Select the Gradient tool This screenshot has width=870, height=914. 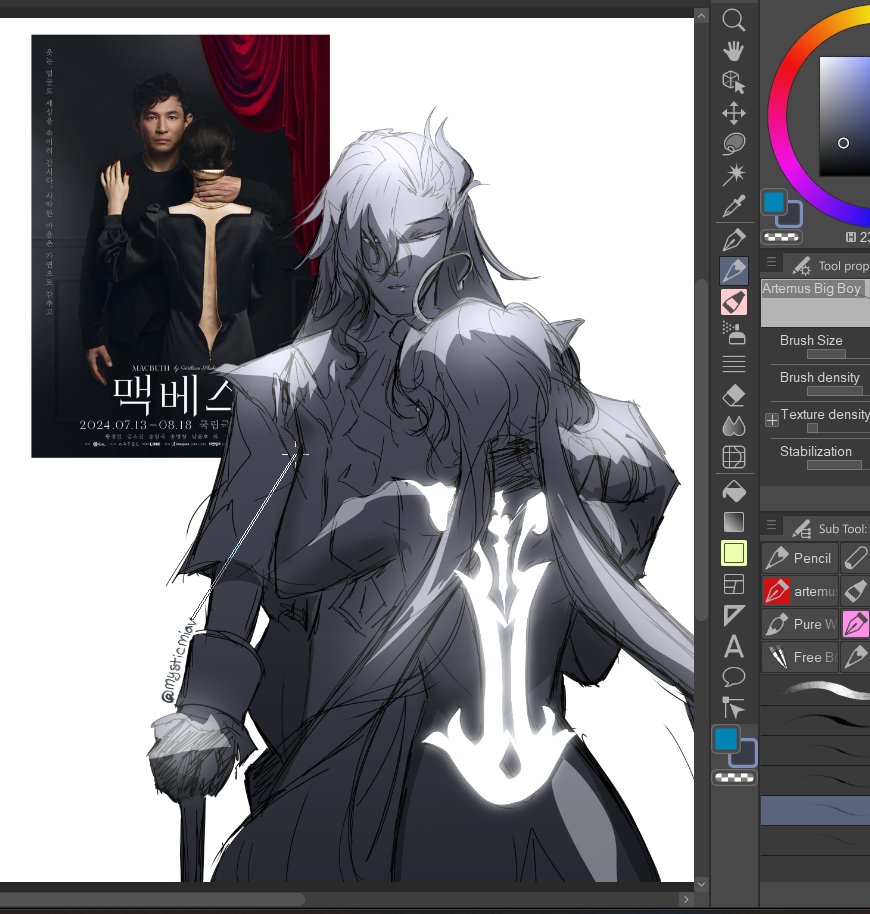734,522
